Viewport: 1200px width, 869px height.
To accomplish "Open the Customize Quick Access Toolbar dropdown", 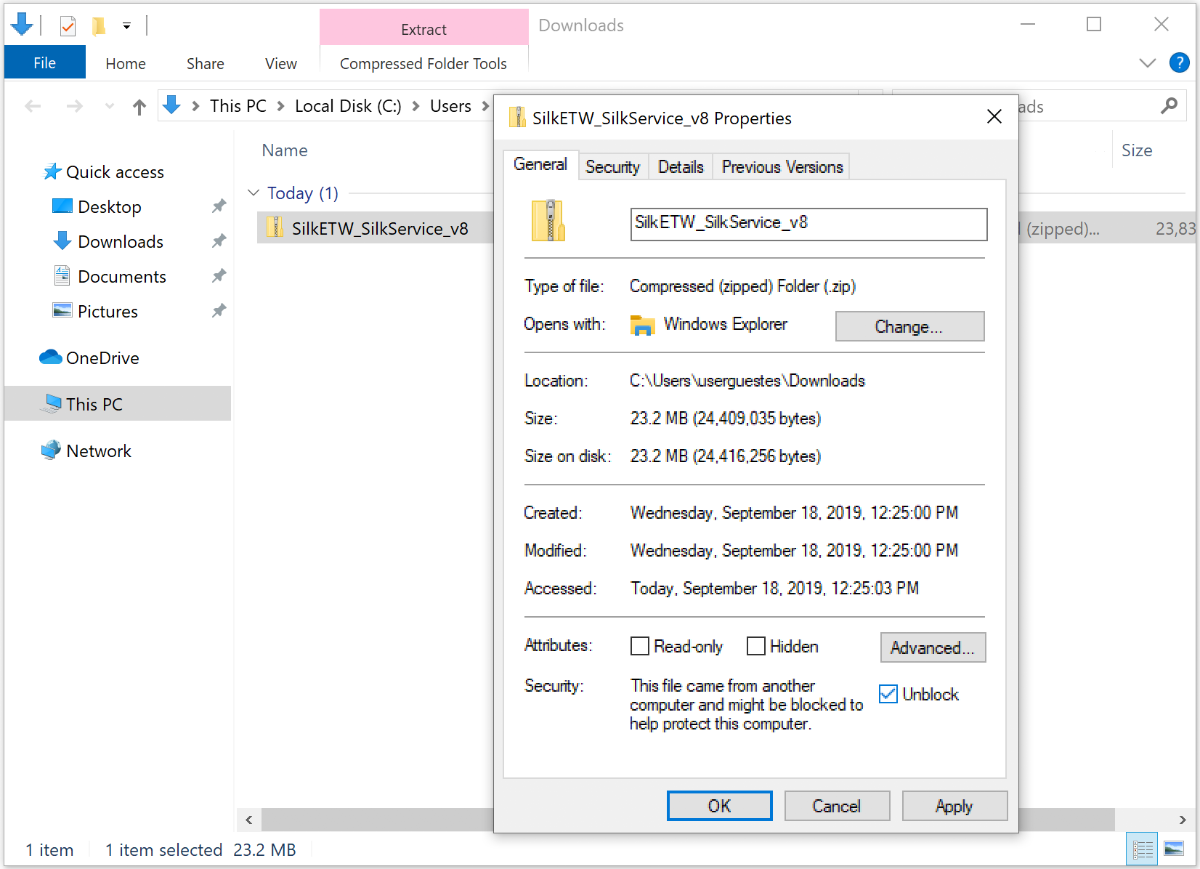I will (x=126, y=26).
